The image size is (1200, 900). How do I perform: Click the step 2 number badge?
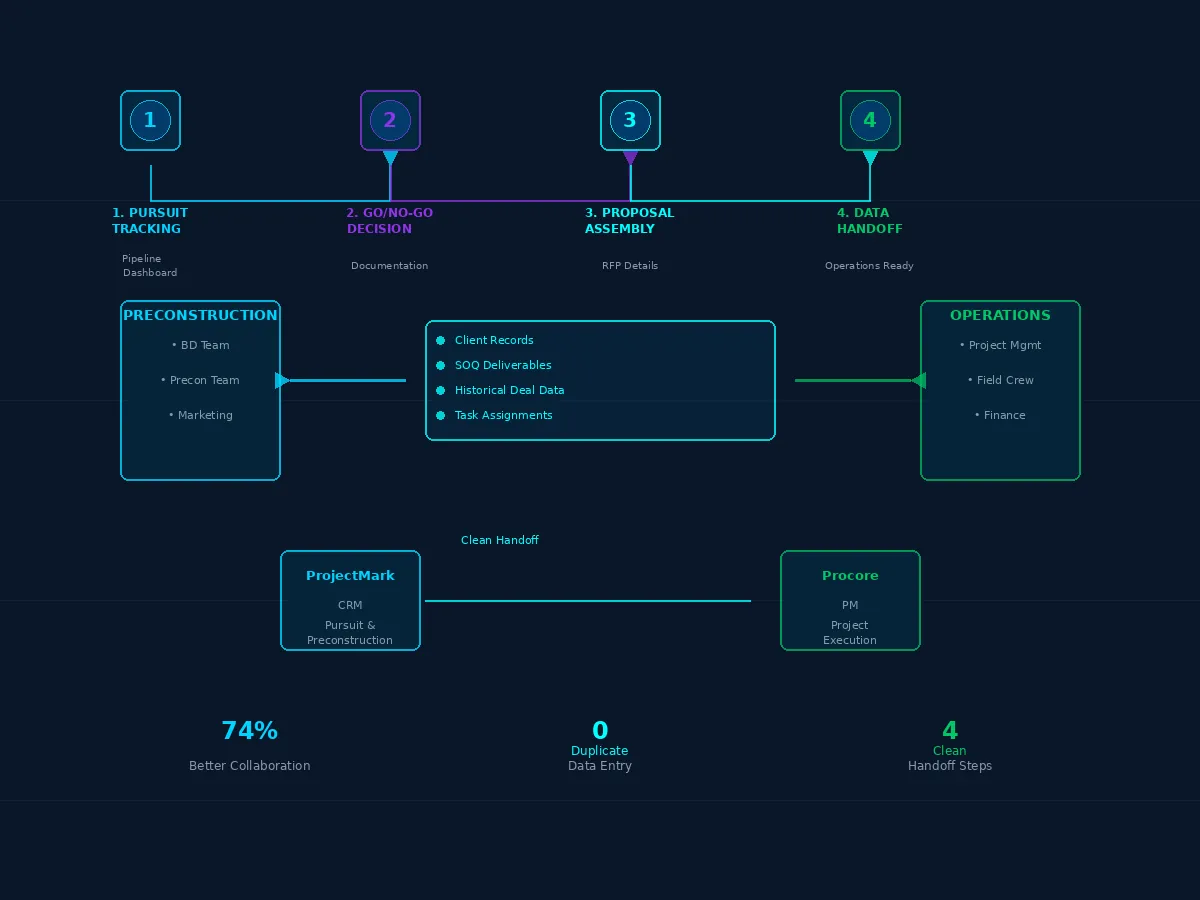390,120
